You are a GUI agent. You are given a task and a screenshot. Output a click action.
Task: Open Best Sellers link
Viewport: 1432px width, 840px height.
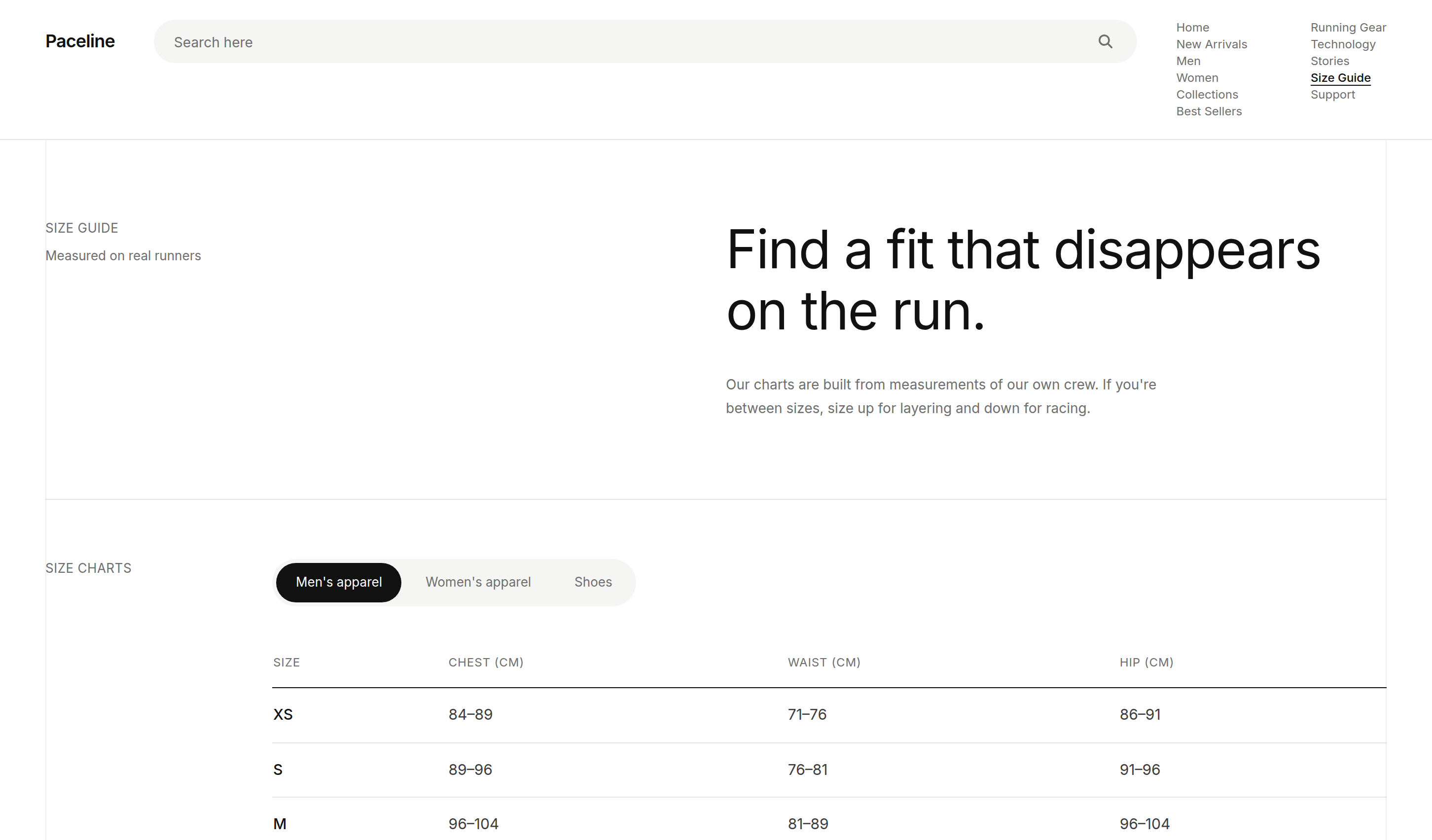tap(1209, 111)
